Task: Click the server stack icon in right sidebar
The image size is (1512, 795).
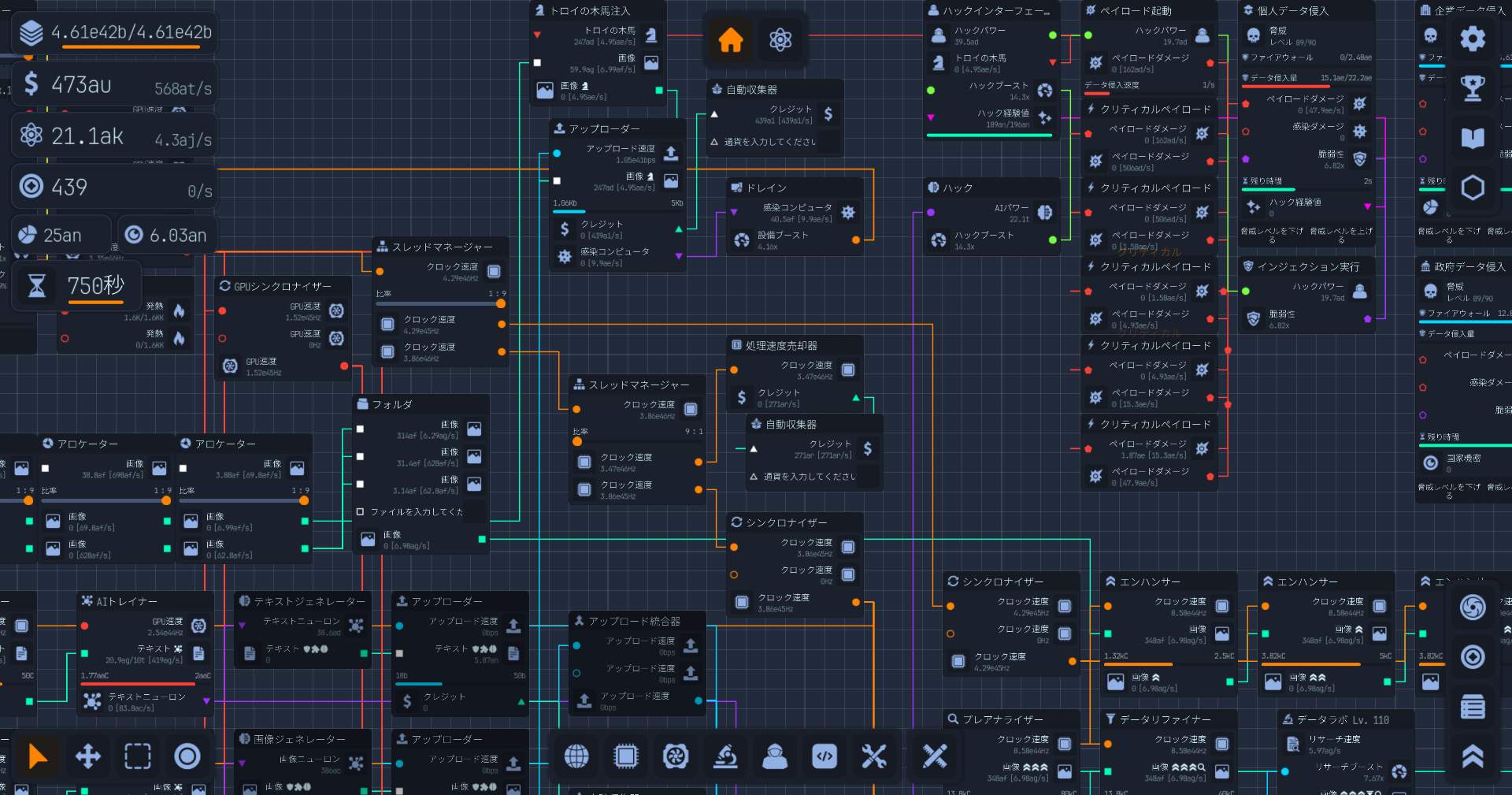Action: tap(1472, 707)
